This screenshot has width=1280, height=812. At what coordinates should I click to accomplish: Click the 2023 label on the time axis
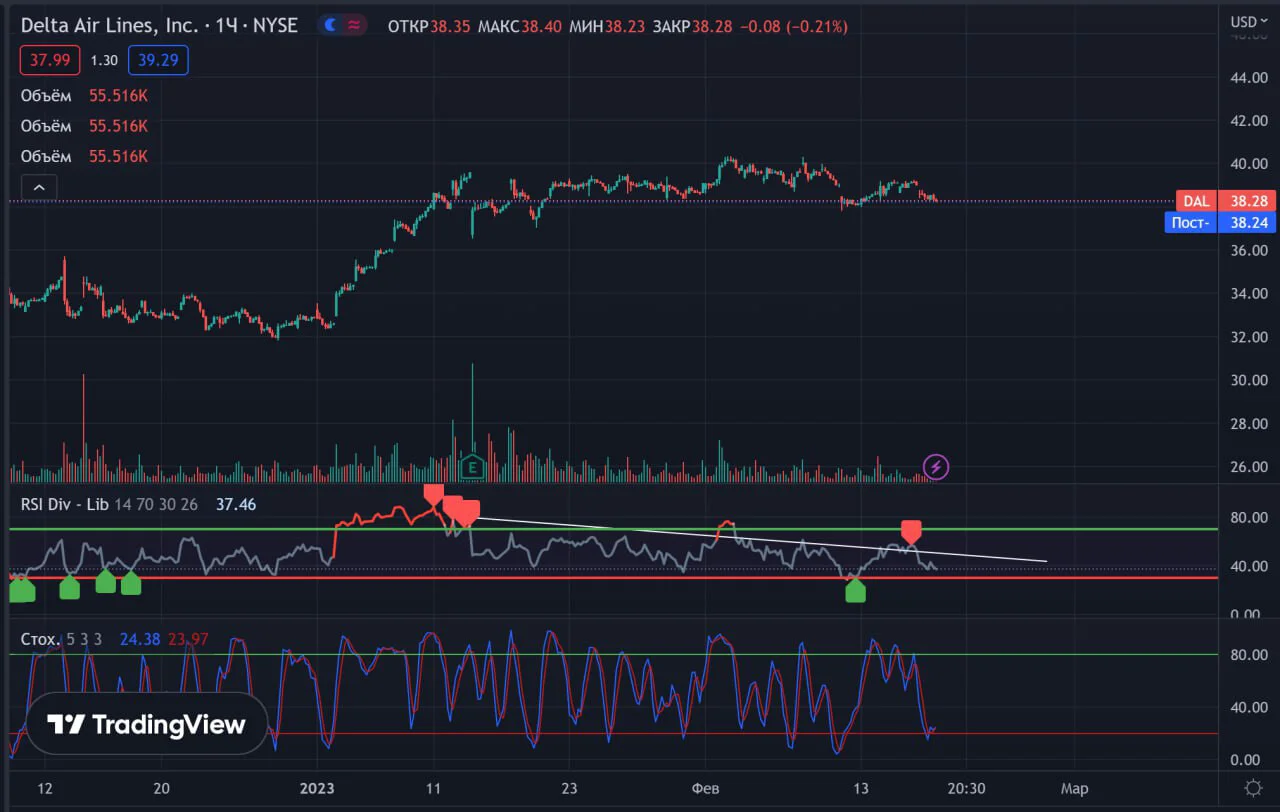(x=317, y=788)
